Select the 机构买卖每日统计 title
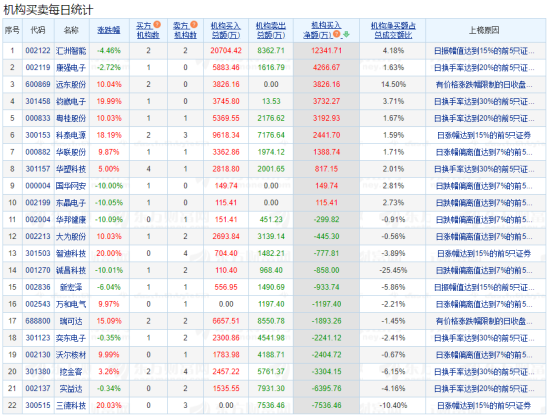 (48, 10)
